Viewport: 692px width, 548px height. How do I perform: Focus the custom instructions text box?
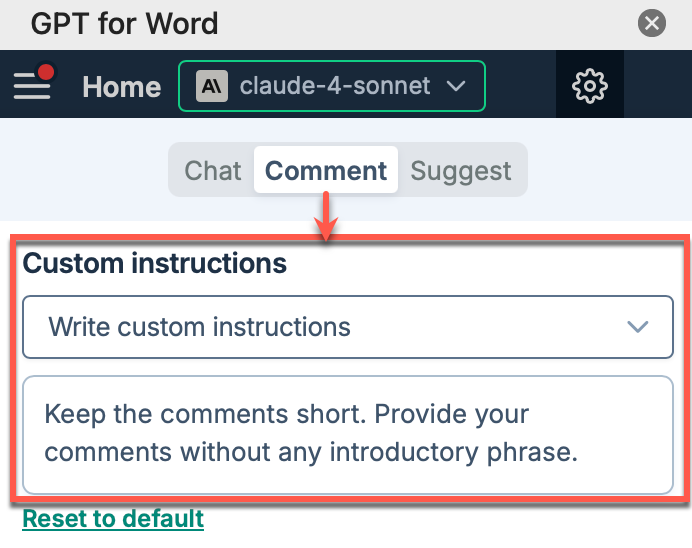[x=347, y=434]
